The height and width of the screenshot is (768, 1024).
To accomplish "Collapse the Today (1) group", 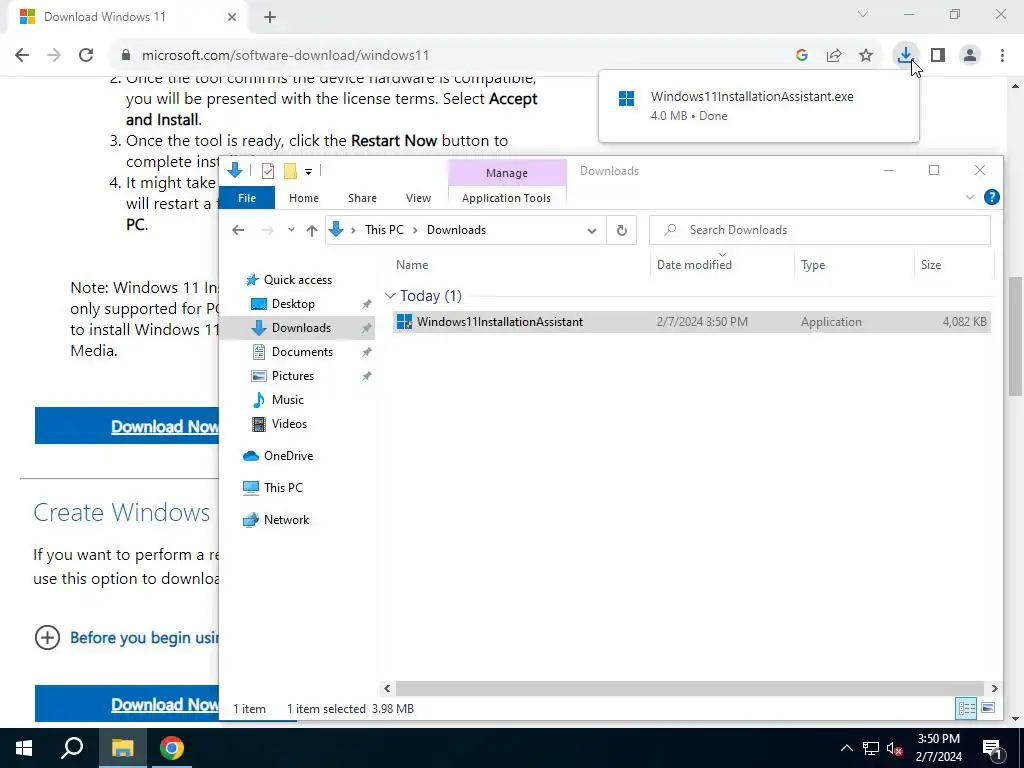I will 391,296.
